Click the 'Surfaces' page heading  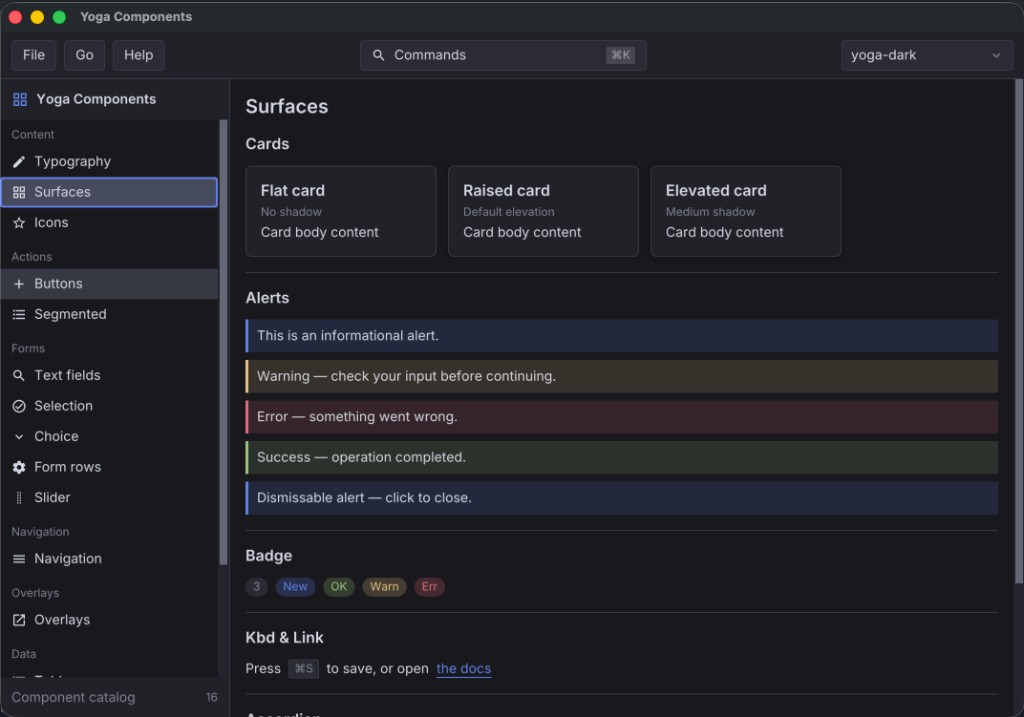point(287,106)
